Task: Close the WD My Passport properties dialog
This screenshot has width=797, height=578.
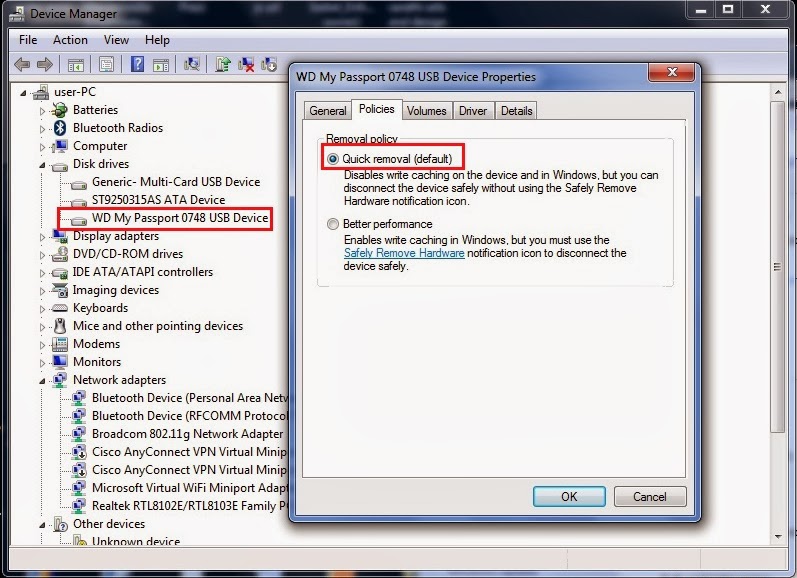Action: (671, 73)
